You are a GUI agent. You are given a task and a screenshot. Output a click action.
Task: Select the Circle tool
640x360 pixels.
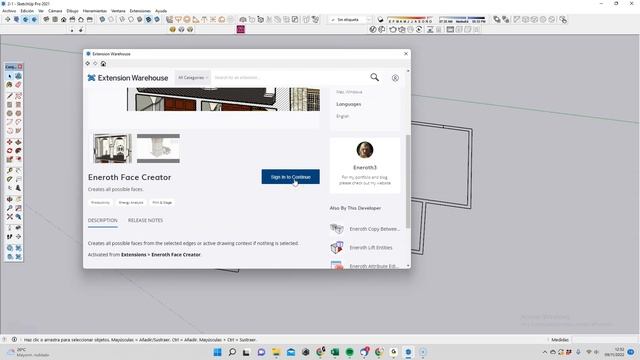[x=9, y=113]
